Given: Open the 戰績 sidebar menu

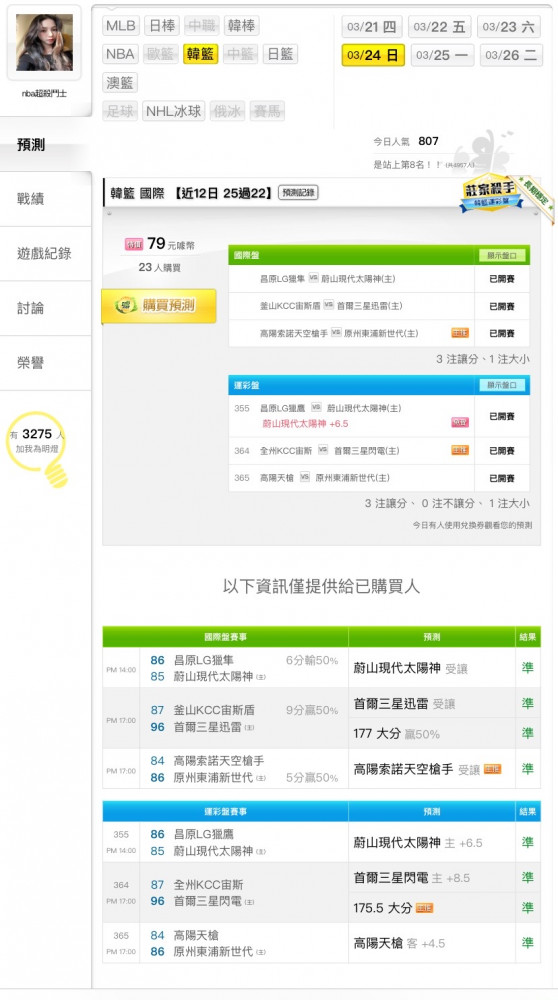Looking at the screenshot, I should (45, 199).
